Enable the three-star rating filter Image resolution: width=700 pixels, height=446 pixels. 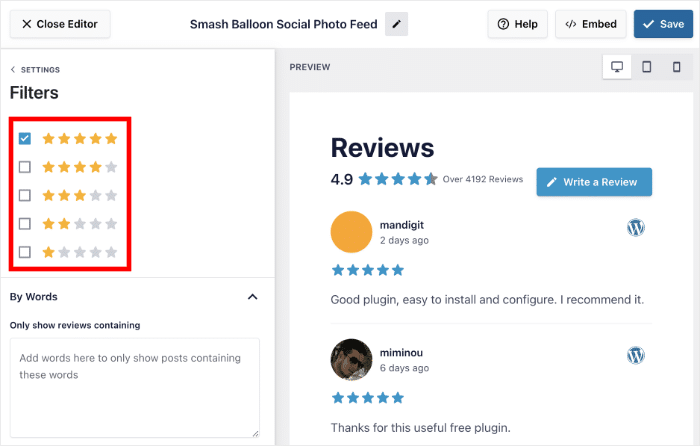coord(25,195)
